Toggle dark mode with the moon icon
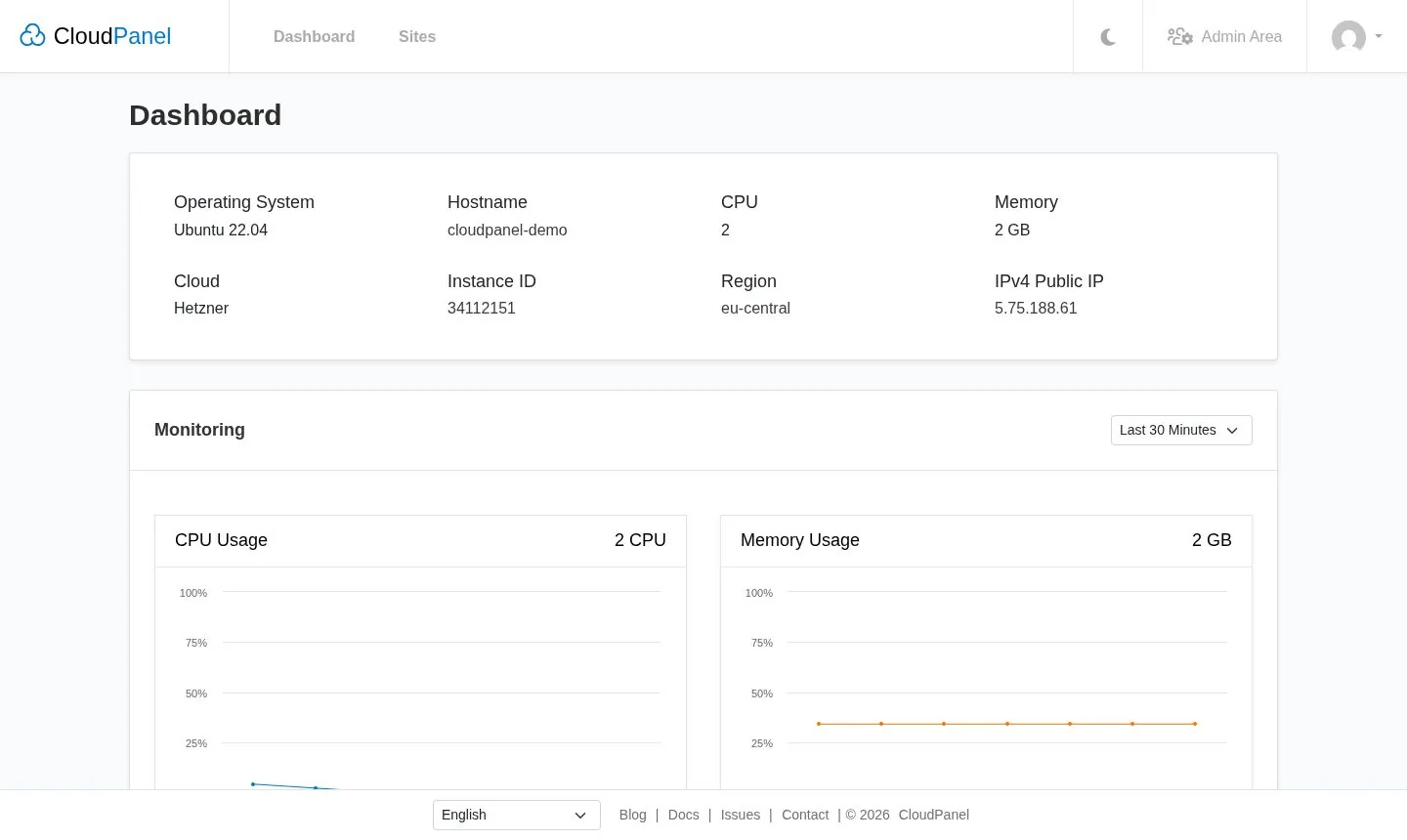Viewport: 1407px width, 840px height. tap(1108, 37)
